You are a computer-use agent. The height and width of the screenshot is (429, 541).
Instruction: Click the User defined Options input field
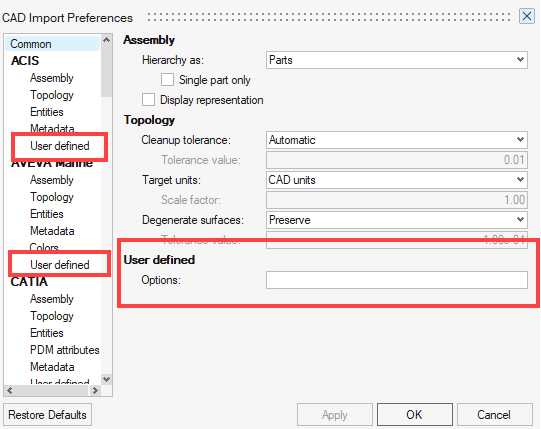(396, 280)
